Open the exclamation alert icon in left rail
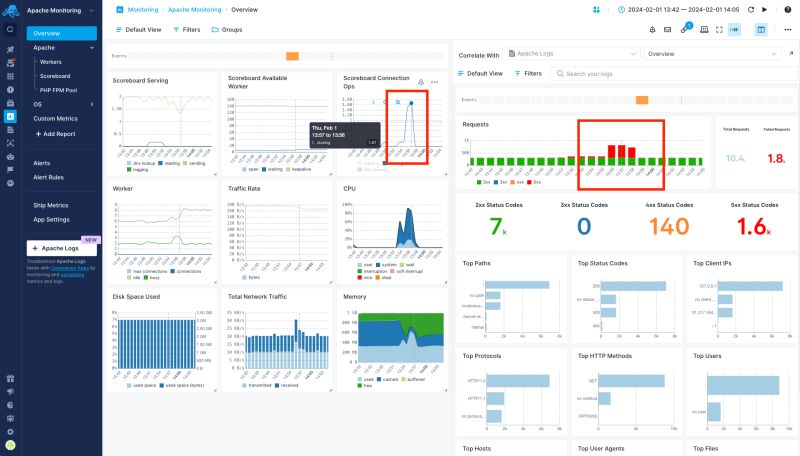The height and width of the screenshot is (456, 800). [x=10, y=89]
